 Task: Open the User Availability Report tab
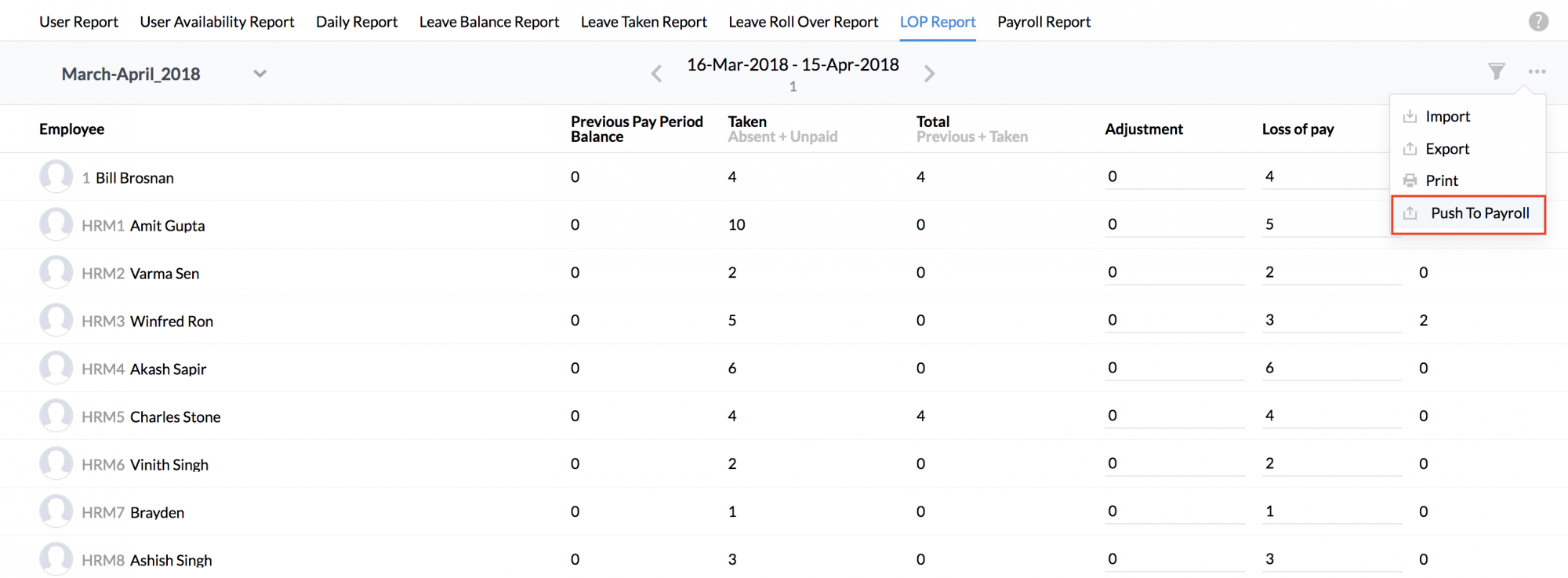point(217,22)
